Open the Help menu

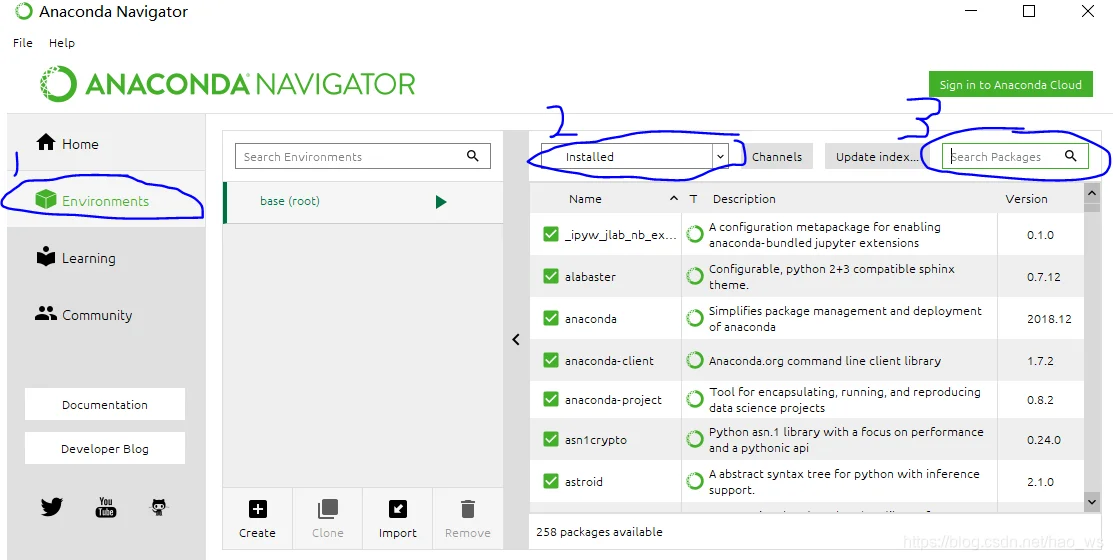coord(62,43)
